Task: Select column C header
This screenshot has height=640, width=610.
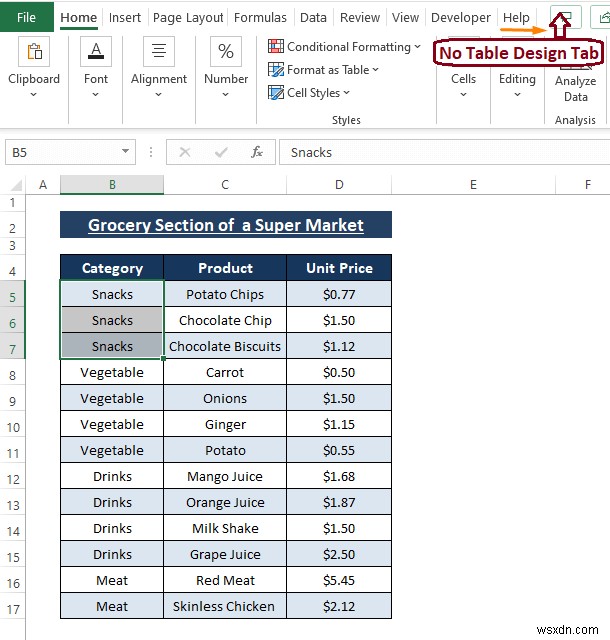Action: coord(225,185)
